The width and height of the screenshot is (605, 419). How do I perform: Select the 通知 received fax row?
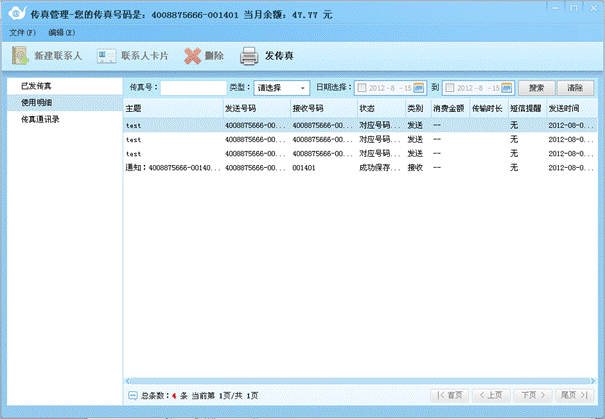170,168
